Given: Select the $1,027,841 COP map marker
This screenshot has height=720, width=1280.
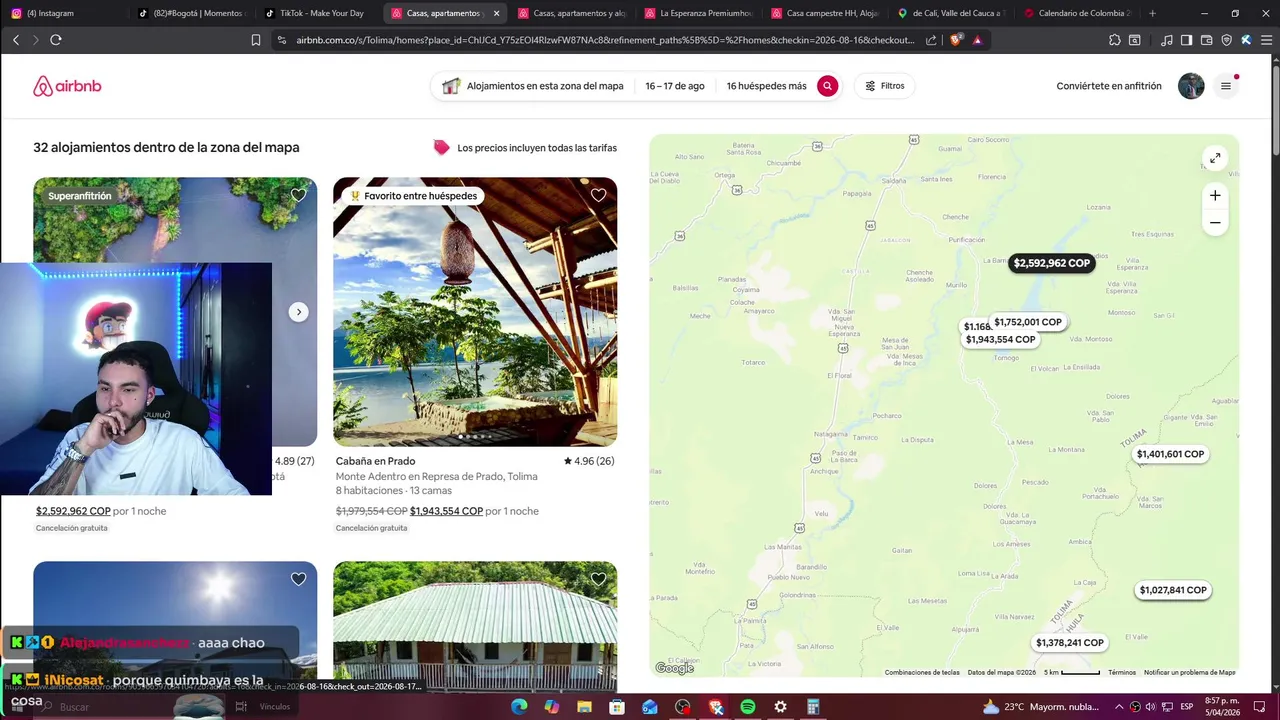Looking at the screenshot, I should tap(1173, 590).
